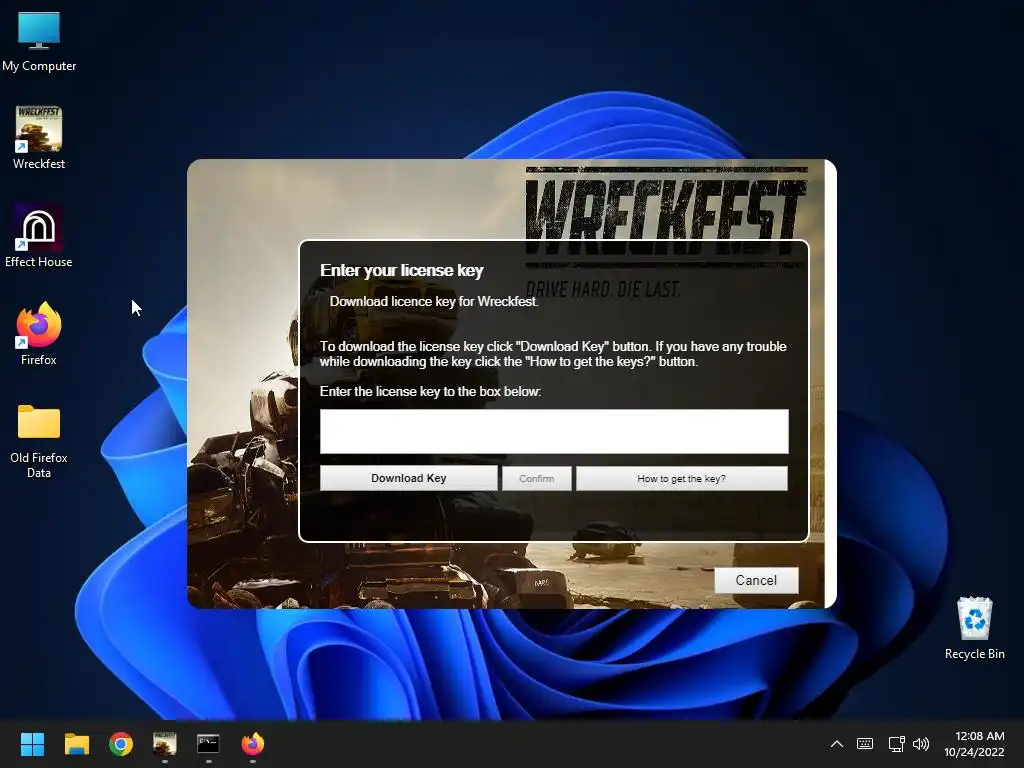
Task: Focus the license key input box
Action: [x=554, y=432]
